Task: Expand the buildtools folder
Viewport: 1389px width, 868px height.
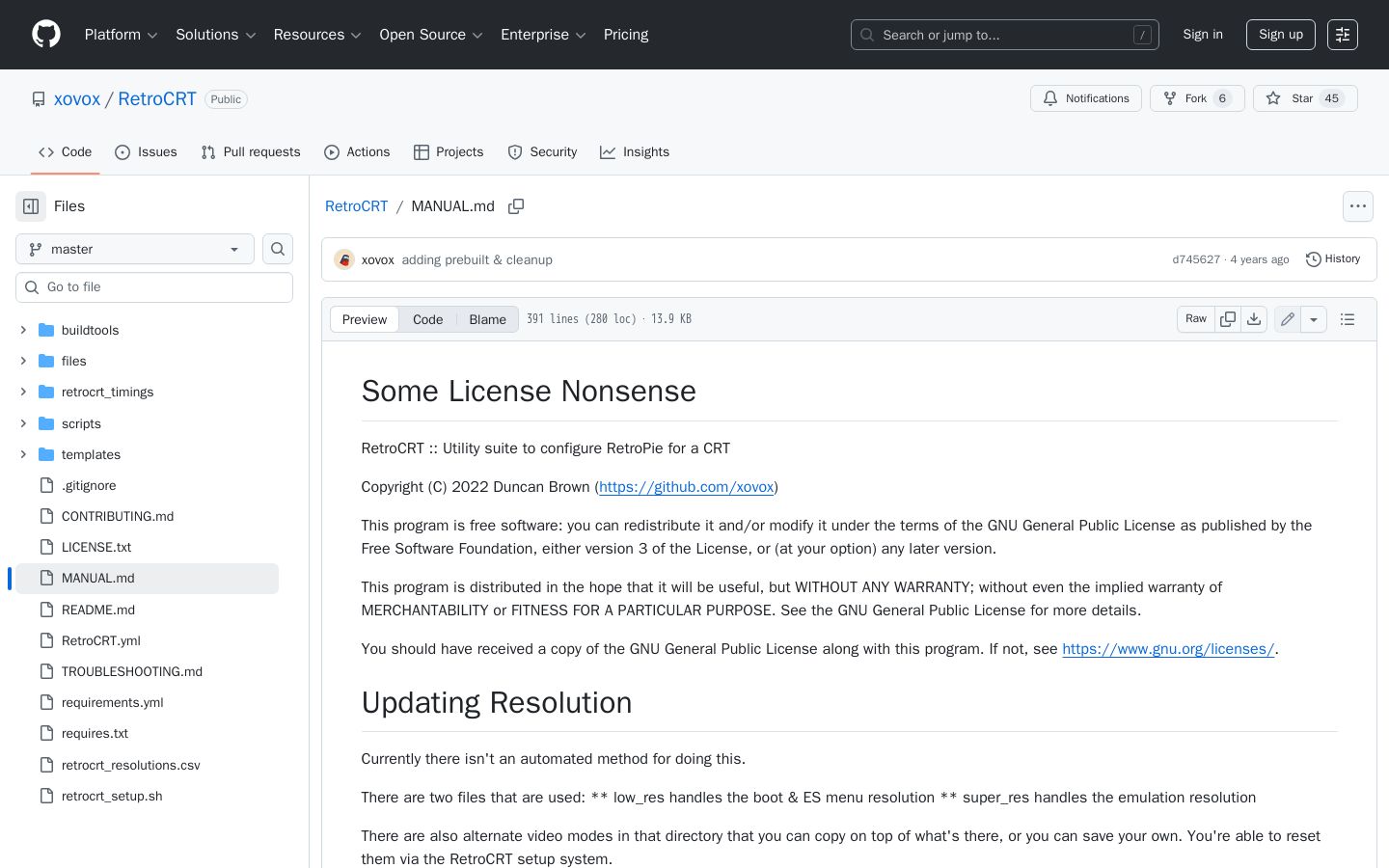Action: [x=23, y=330]
